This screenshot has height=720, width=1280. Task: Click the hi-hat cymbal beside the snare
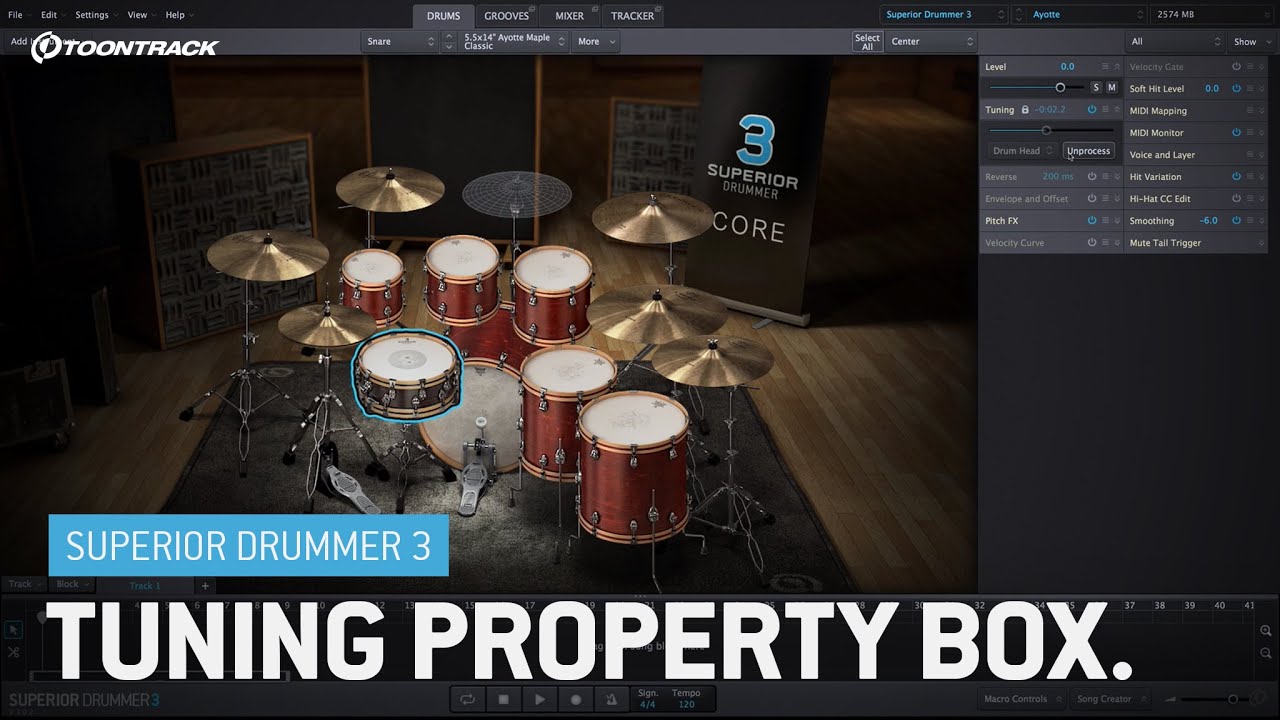pos(327,325)
